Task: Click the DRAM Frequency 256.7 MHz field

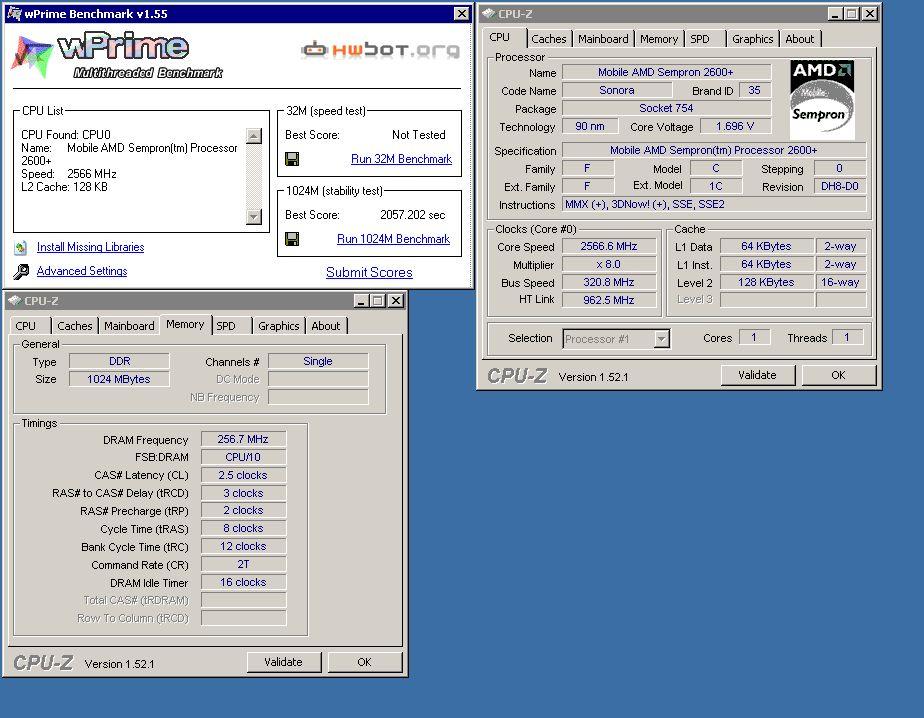Action: click(x=243, y=439)
